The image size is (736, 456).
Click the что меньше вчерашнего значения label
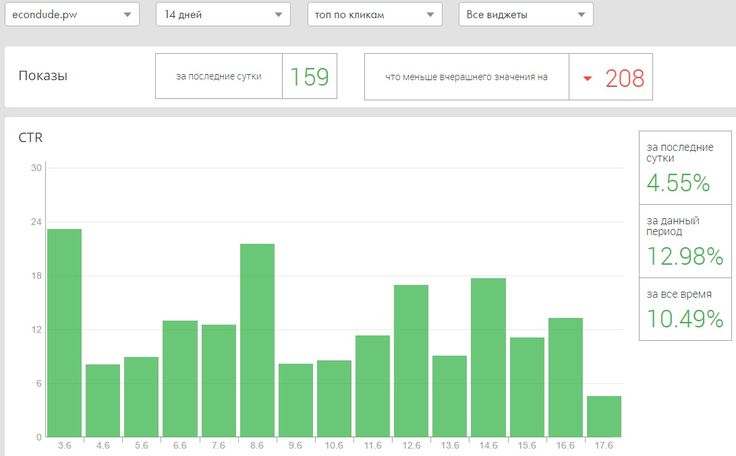(466, 77)
